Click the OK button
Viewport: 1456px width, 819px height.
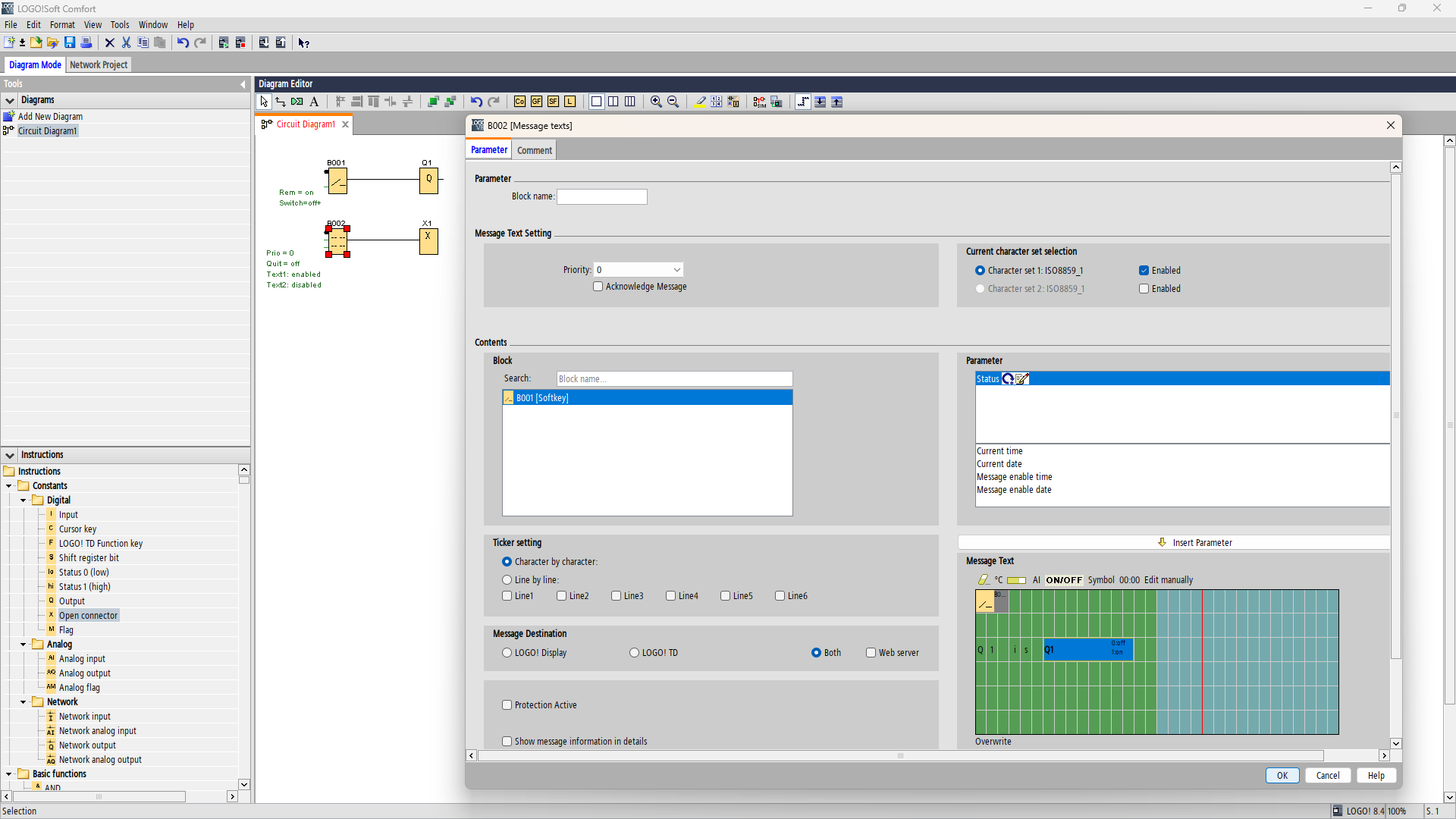point(1282,775)
